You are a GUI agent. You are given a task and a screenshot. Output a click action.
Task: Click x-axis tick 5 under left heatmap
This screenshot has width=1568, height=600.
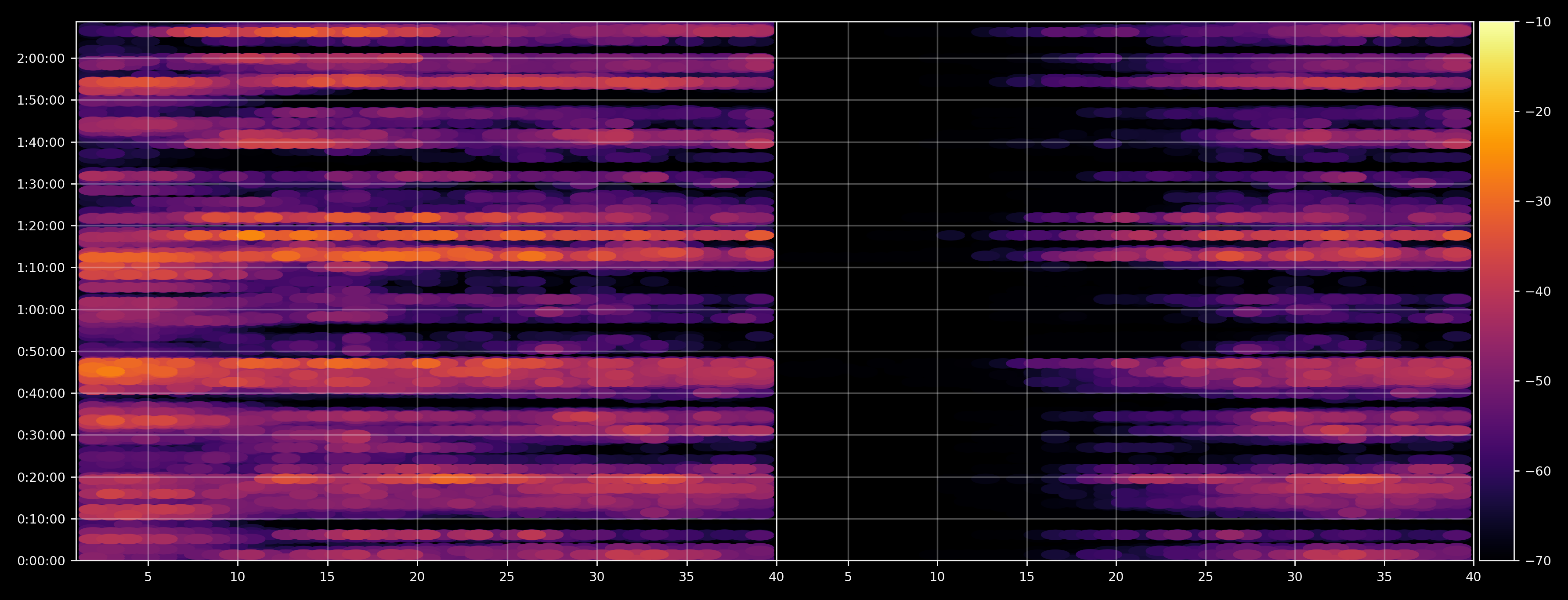148,576
